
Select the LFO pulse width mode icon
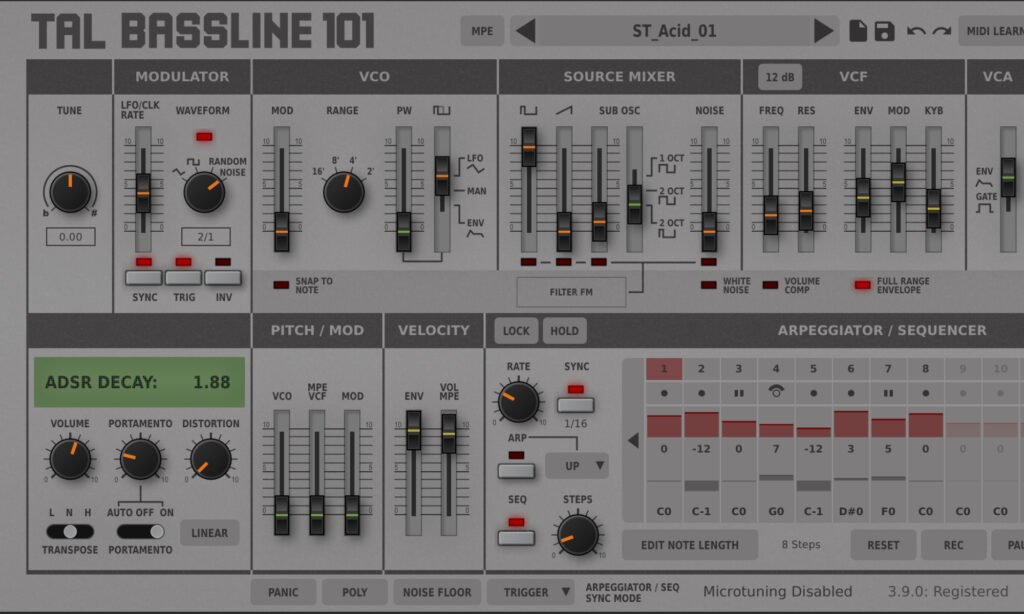tap(475, 169)
